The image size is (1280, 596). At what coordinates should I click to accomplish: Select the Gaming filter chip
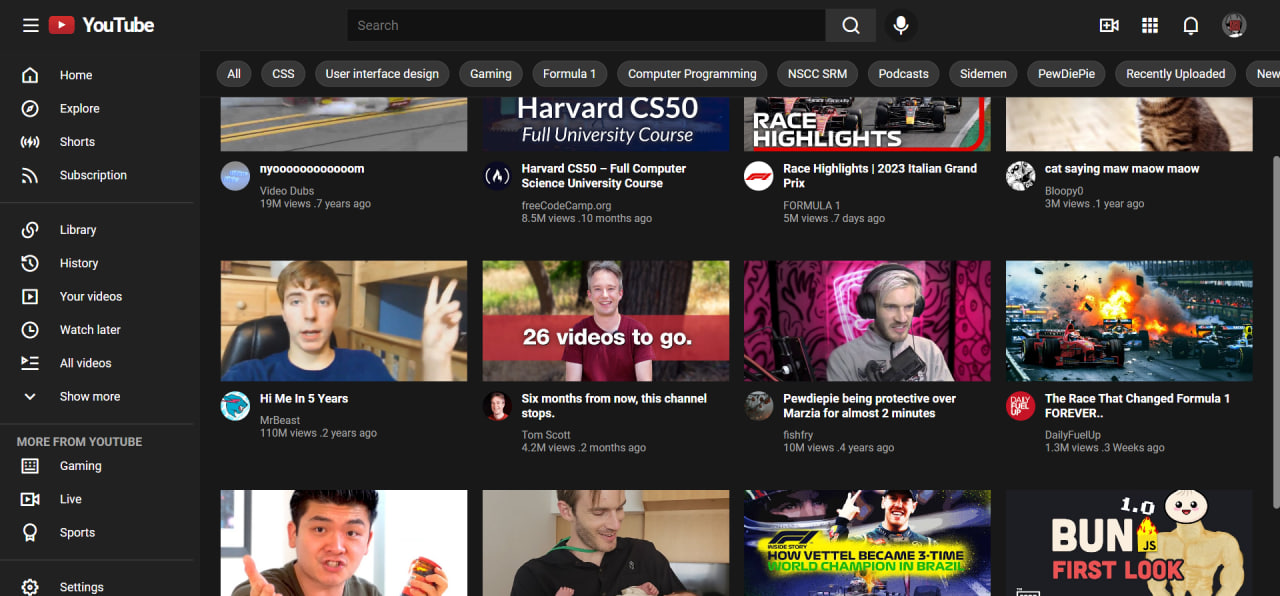tap(491, 74)
